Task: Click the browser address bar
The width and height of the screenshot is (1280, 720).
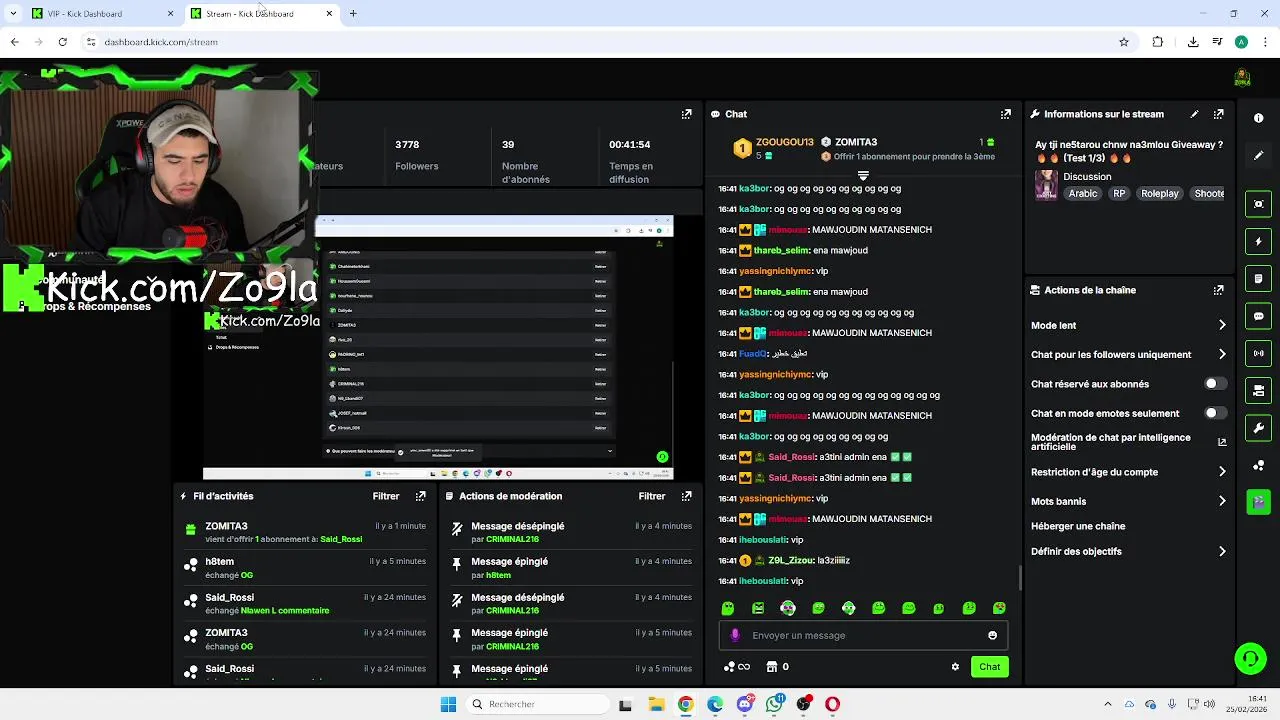Action: pos(600,42)
